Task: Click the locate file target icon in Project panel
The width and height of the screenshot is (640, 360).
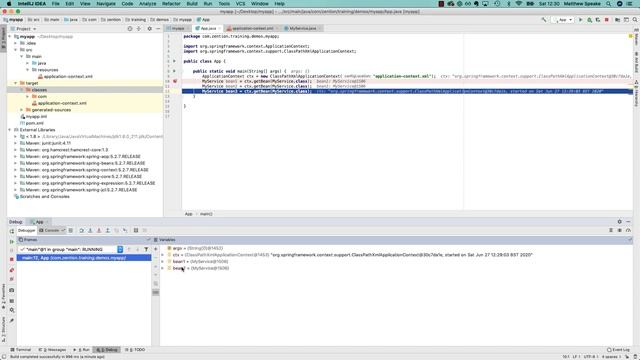Action: [x=130, y=29]
